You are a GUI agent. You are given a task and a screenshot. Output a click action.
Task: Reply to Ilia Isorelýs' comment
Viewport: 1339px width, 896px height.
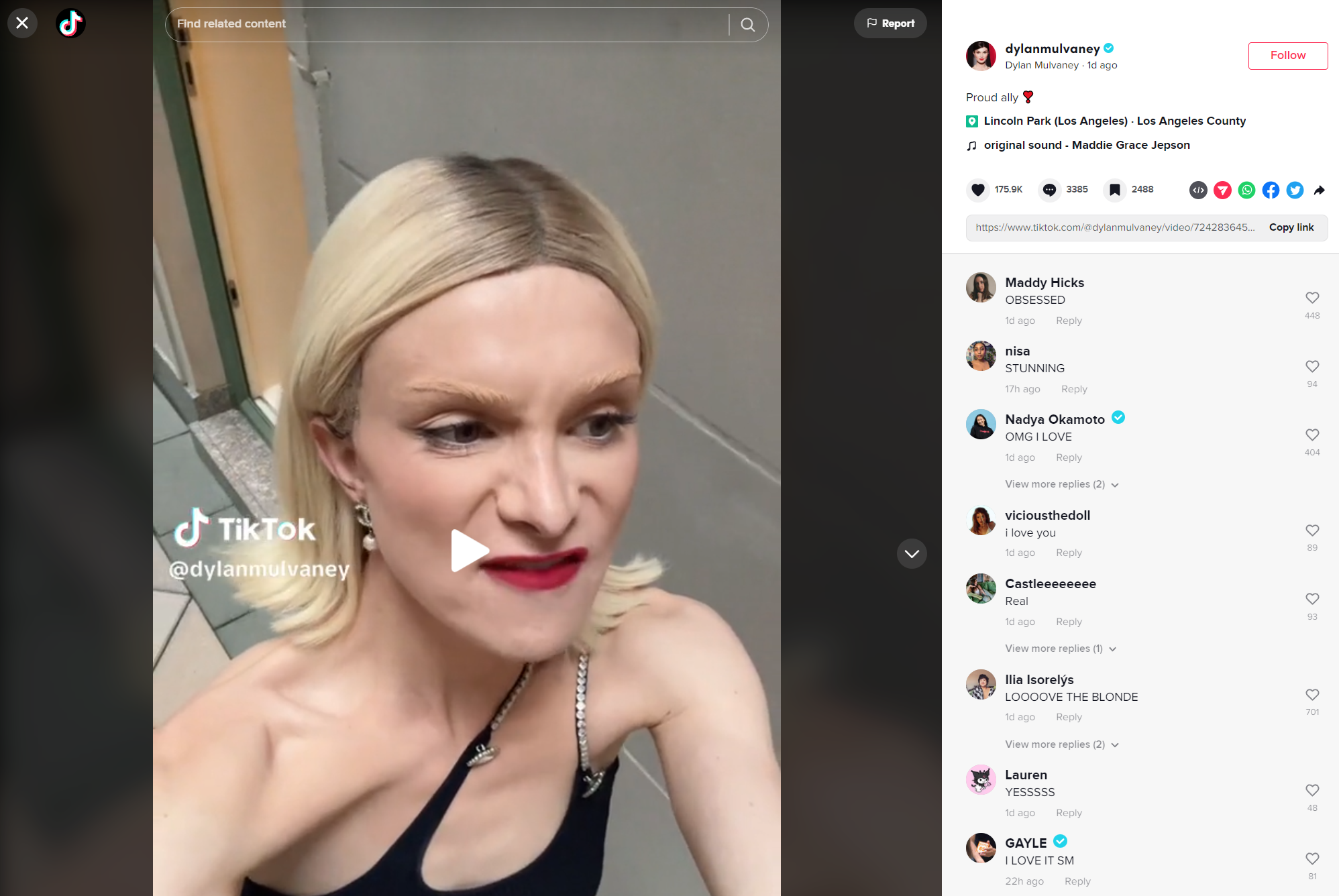[1069, 717]
